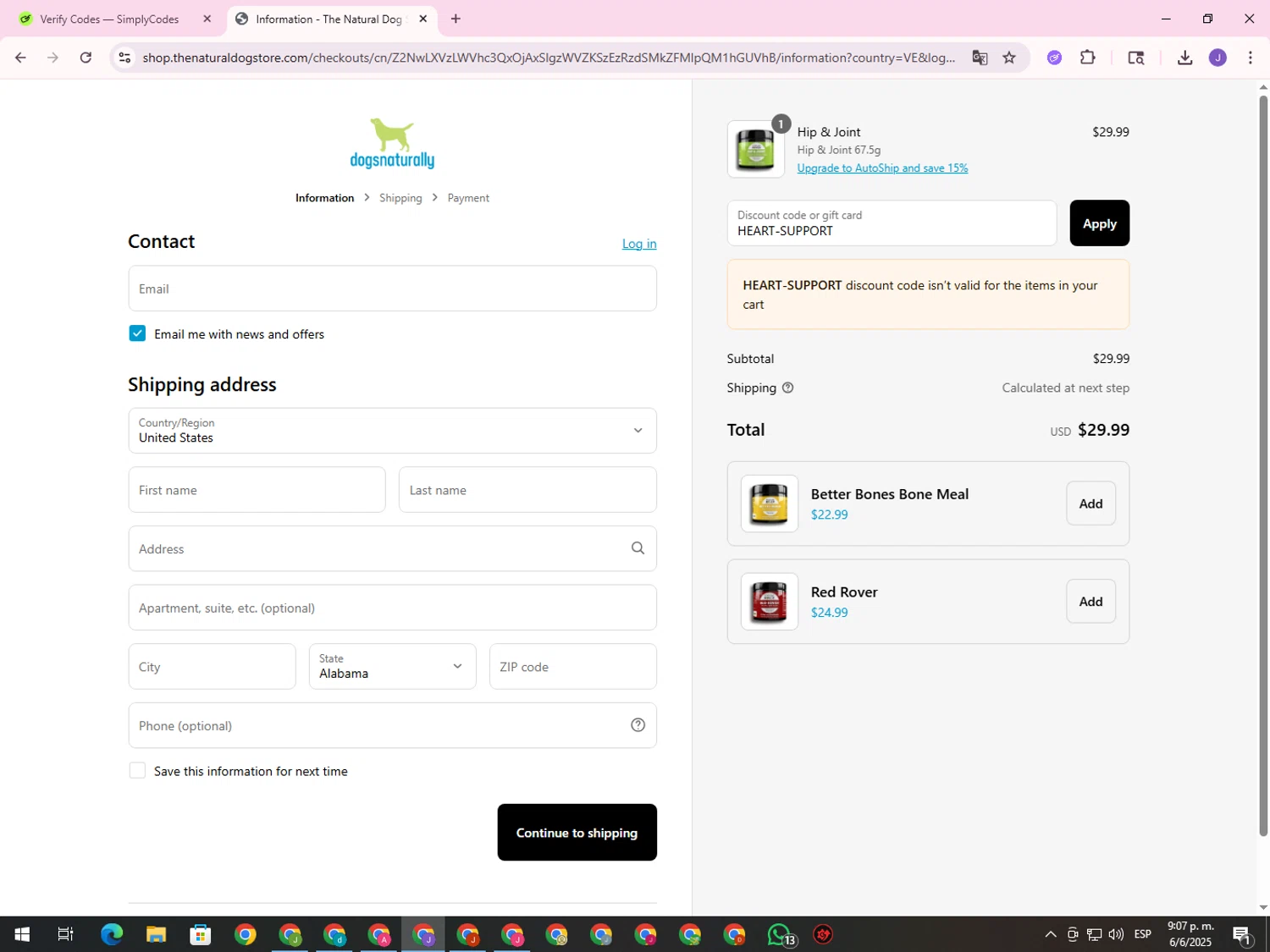Click the ZIP code field
1270x952 pixels.
click(x=572, y=666)
